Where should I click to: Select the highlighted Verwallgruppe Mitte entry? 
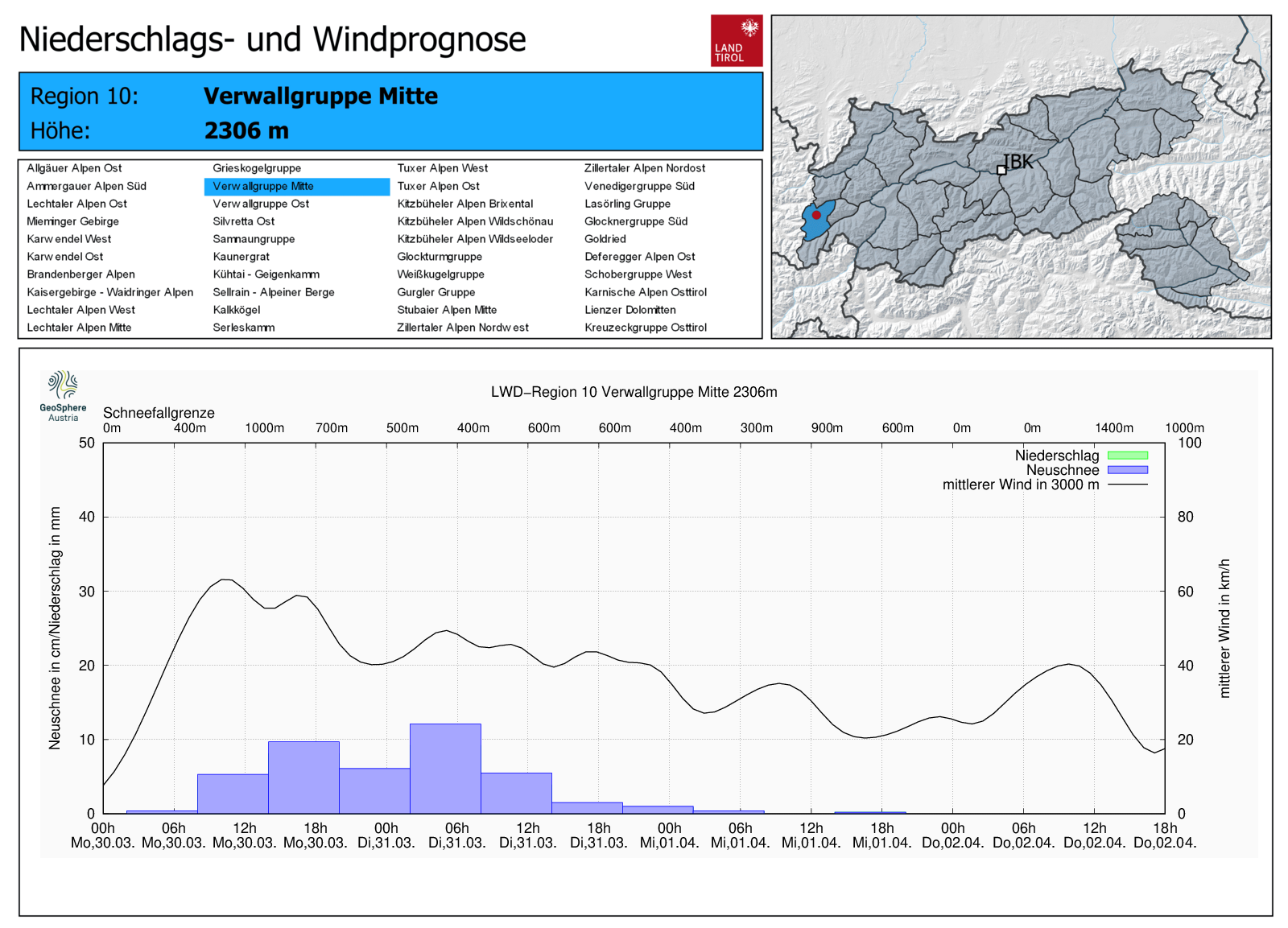(x=263, y=186)
